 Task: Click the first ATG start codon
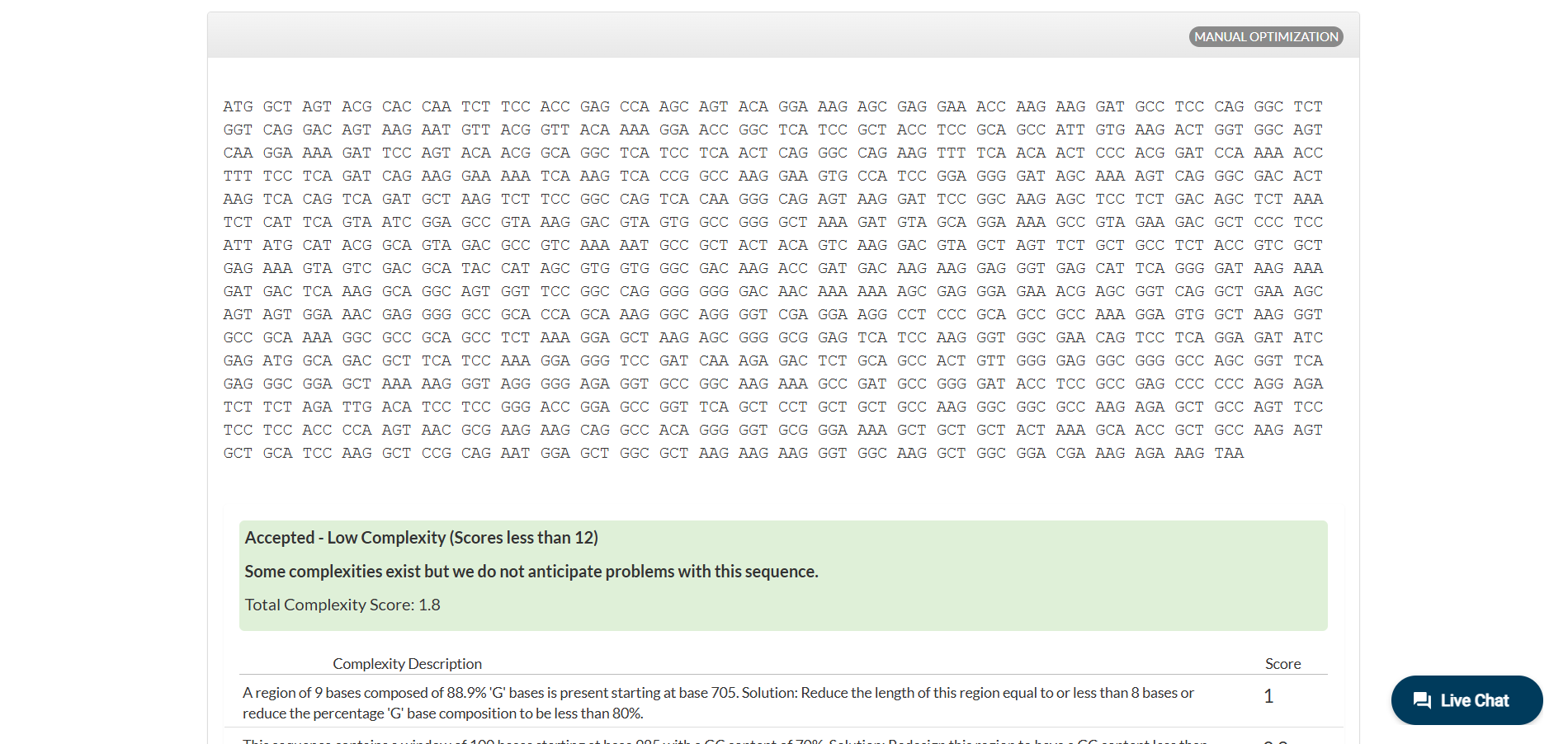point(238,106)
